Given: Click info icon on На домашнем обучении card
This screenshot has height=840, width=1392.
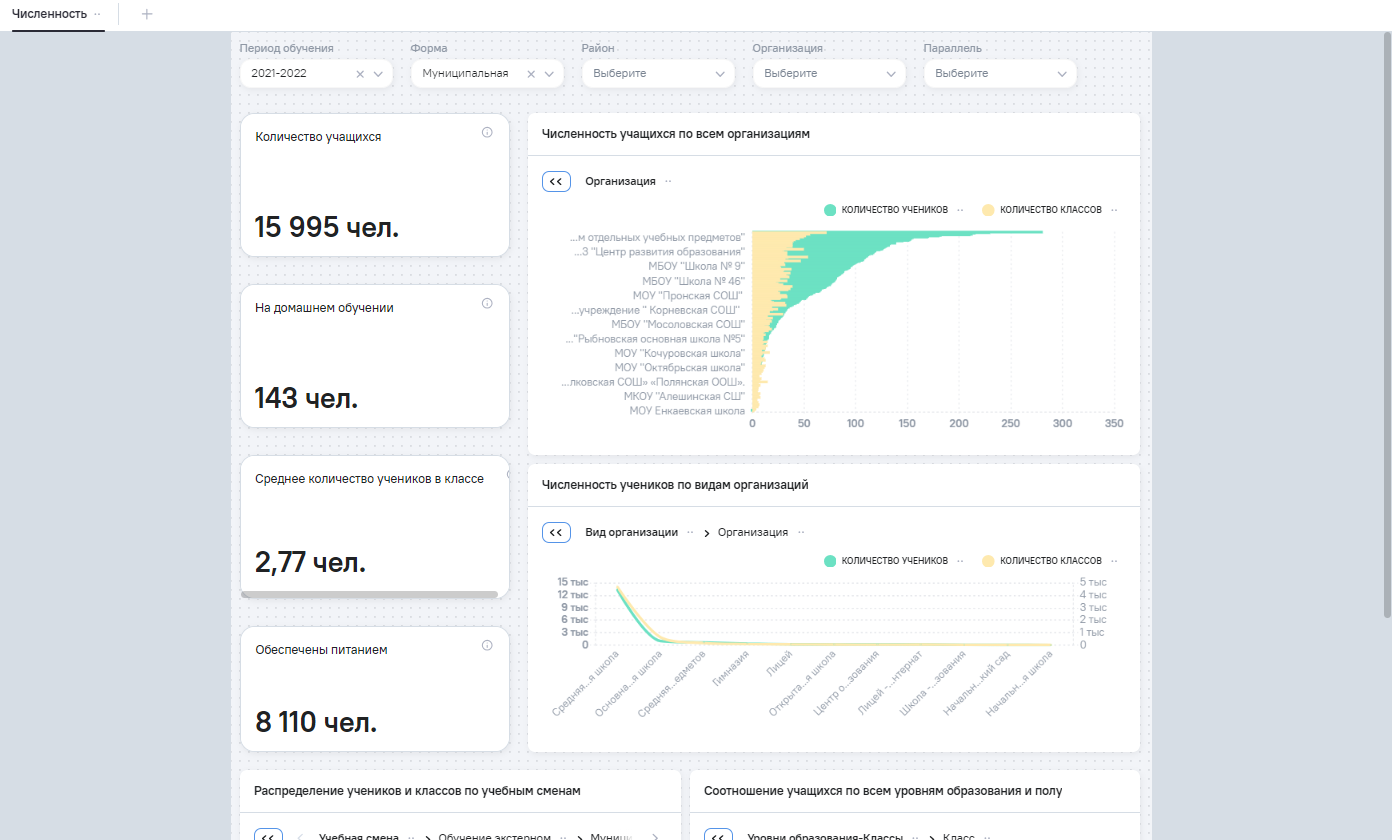Looking at the screenshot, I should point(487,303).
